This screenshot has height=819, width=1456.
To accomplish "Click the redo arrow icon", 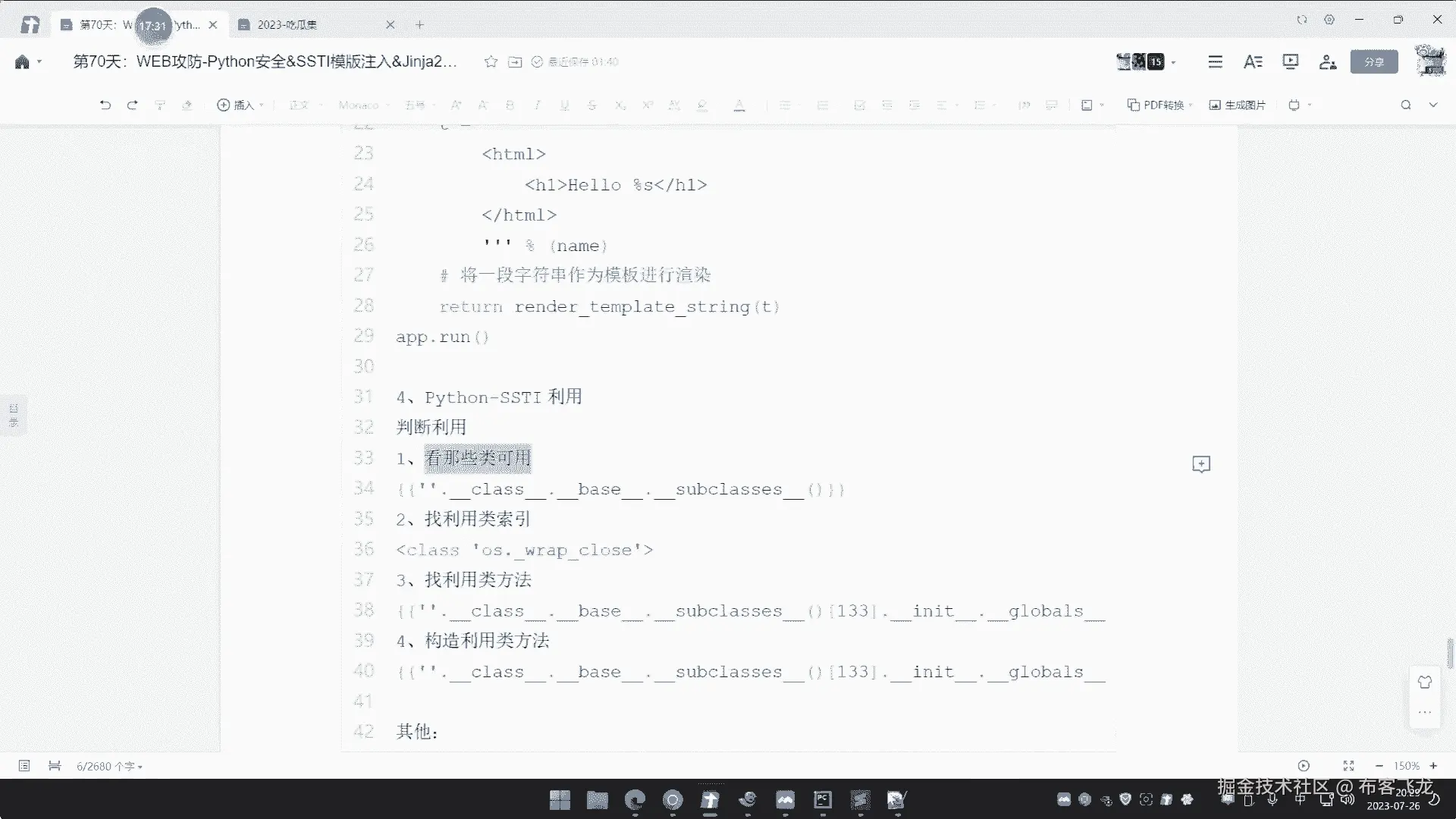I will pos(133,105).
